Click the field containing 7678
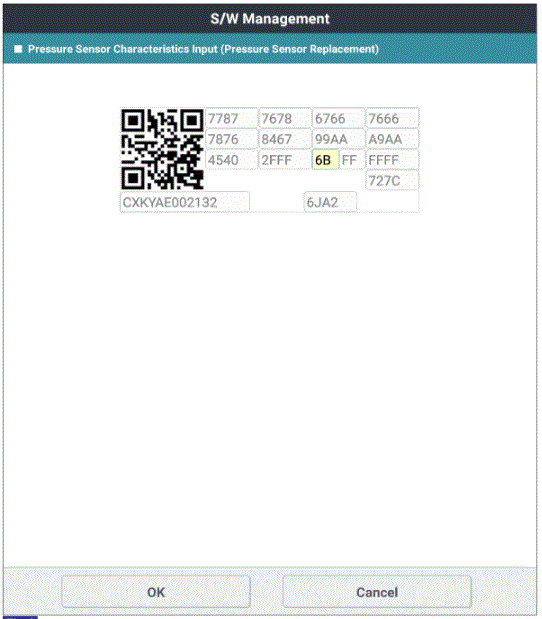542x619 pixels. 285,118
